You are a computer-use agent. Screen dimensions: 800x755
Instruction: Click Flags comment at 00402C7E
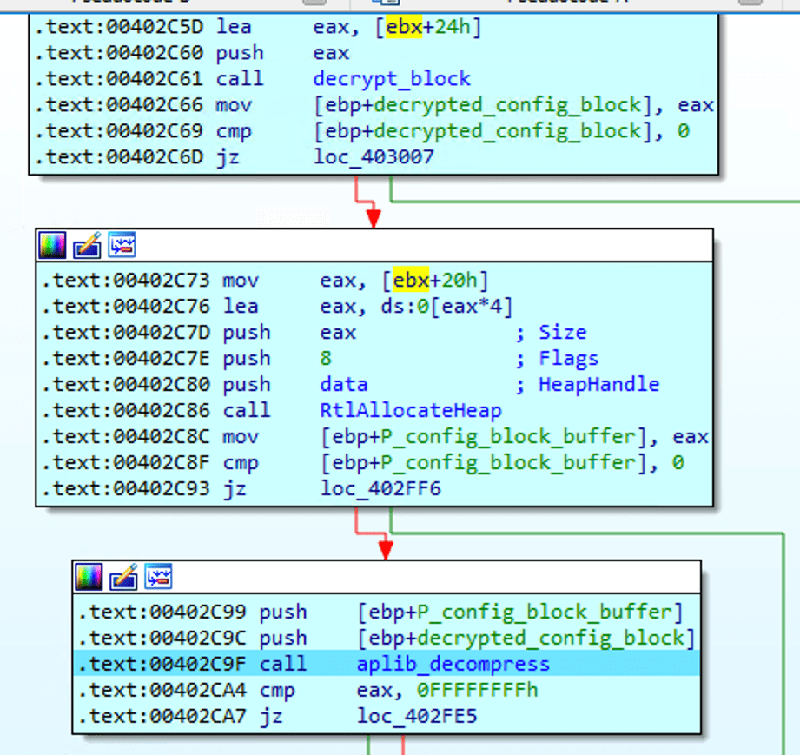click(568, 359)
